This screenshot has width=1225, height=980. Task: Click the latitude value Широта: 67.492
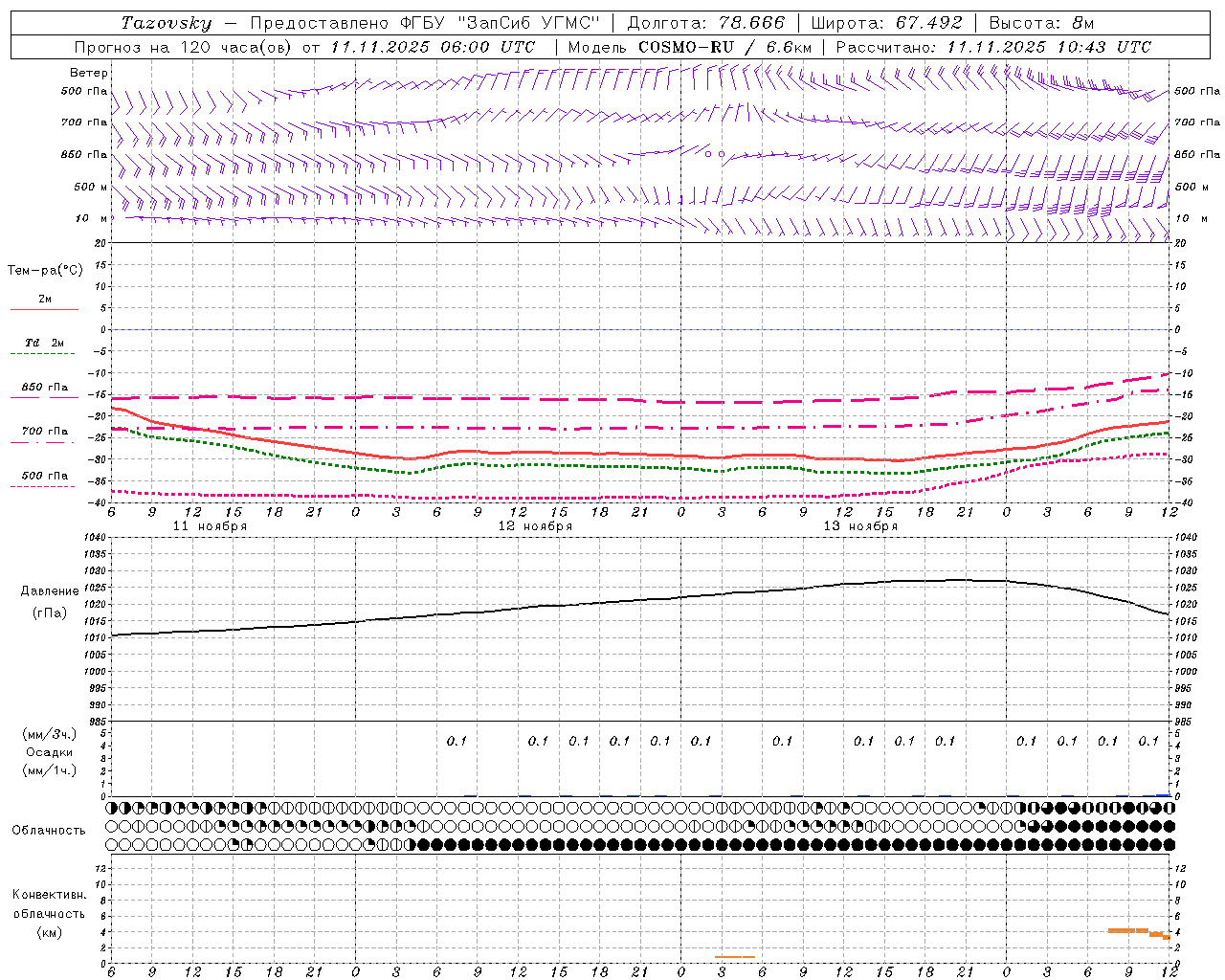pos(886,23)
